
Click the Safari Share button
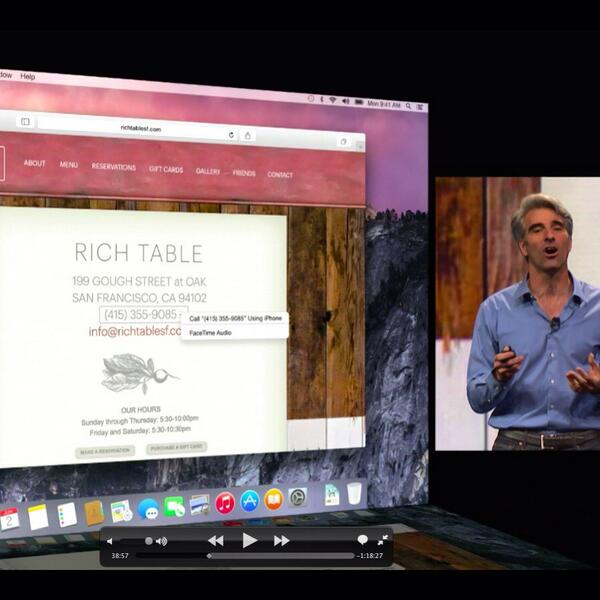[248, 135]
